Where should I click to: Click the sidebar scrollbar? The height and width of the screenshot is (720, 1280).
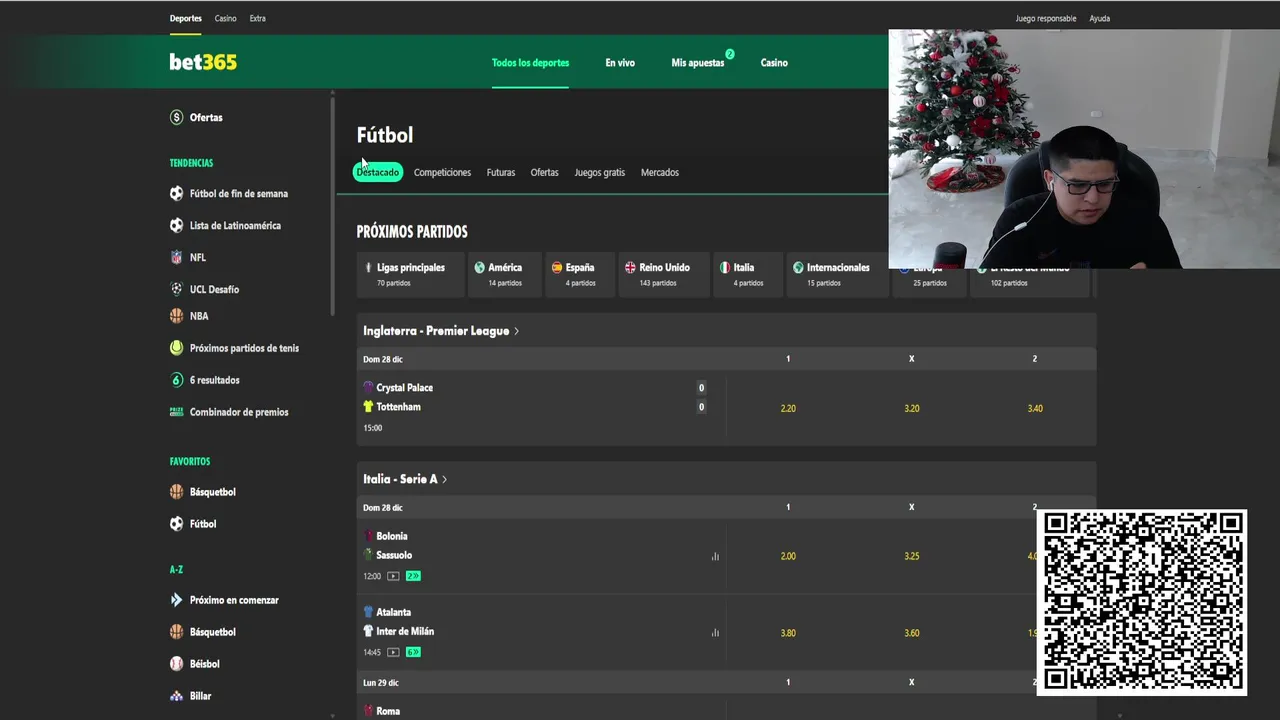(x=332, y=205)
